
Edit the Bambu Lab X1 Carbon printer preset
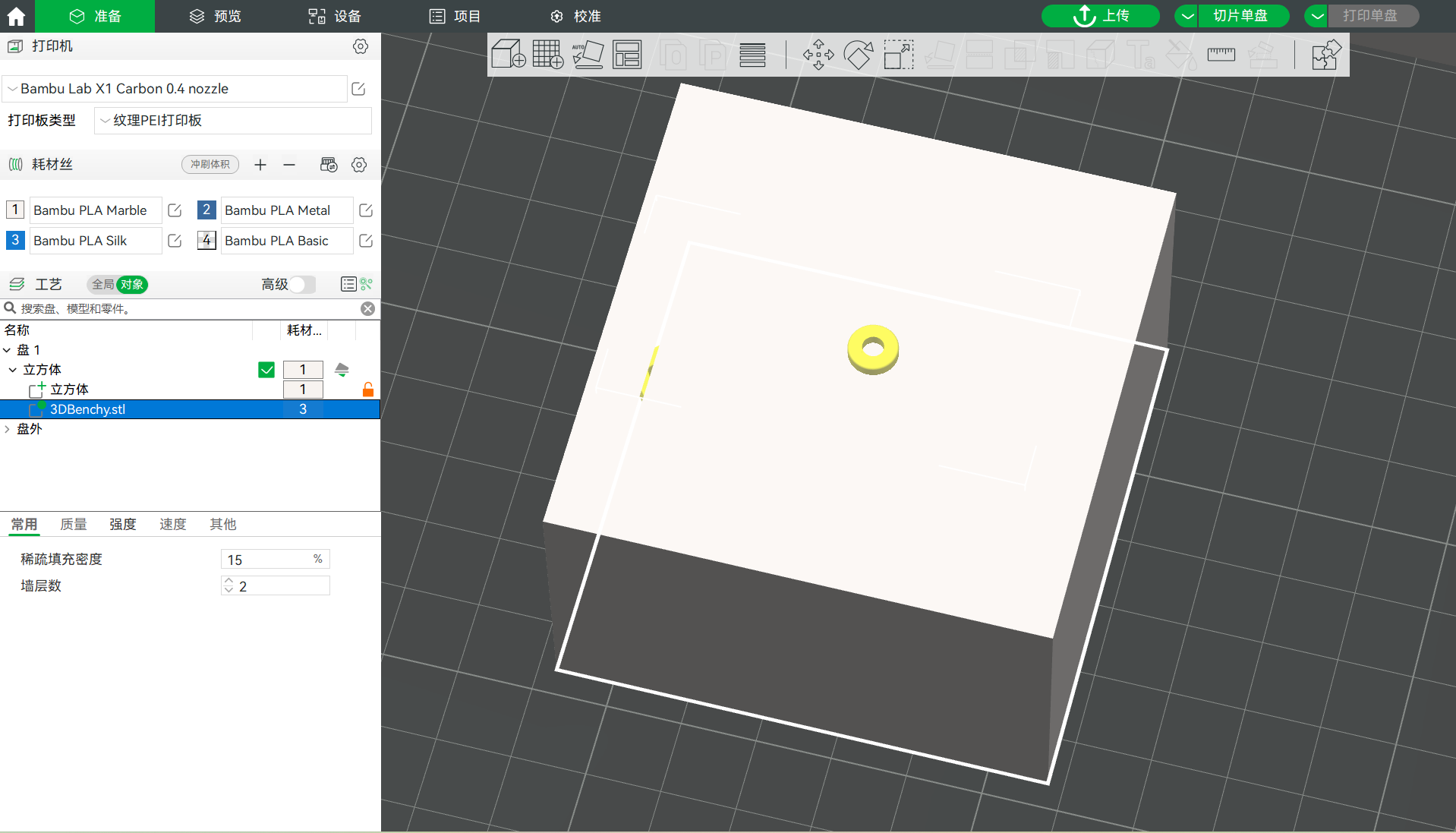point(358,89)
